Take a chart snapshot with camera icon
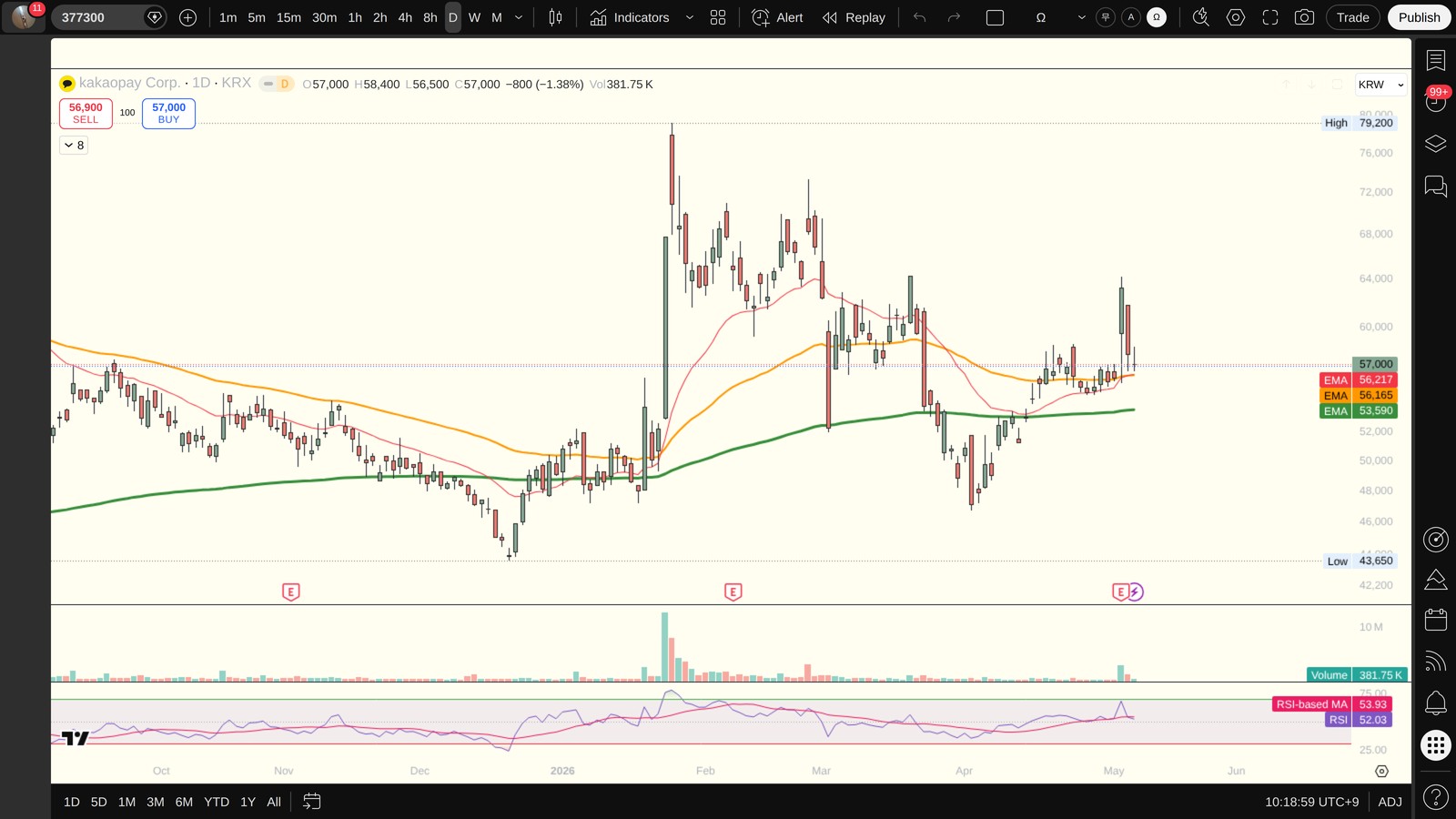 [x=1304, y=17]
